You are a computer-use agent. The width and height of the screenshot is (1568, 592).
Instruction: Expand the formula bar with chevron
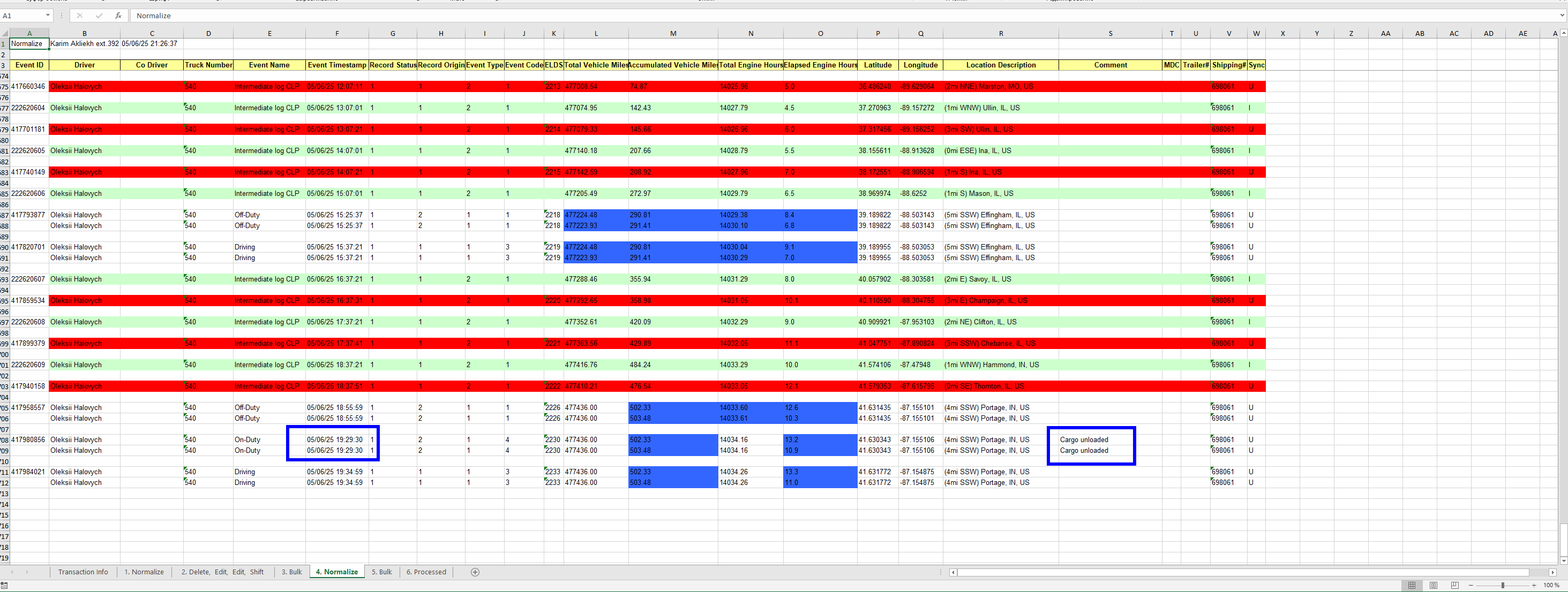tap(1563, 15)
